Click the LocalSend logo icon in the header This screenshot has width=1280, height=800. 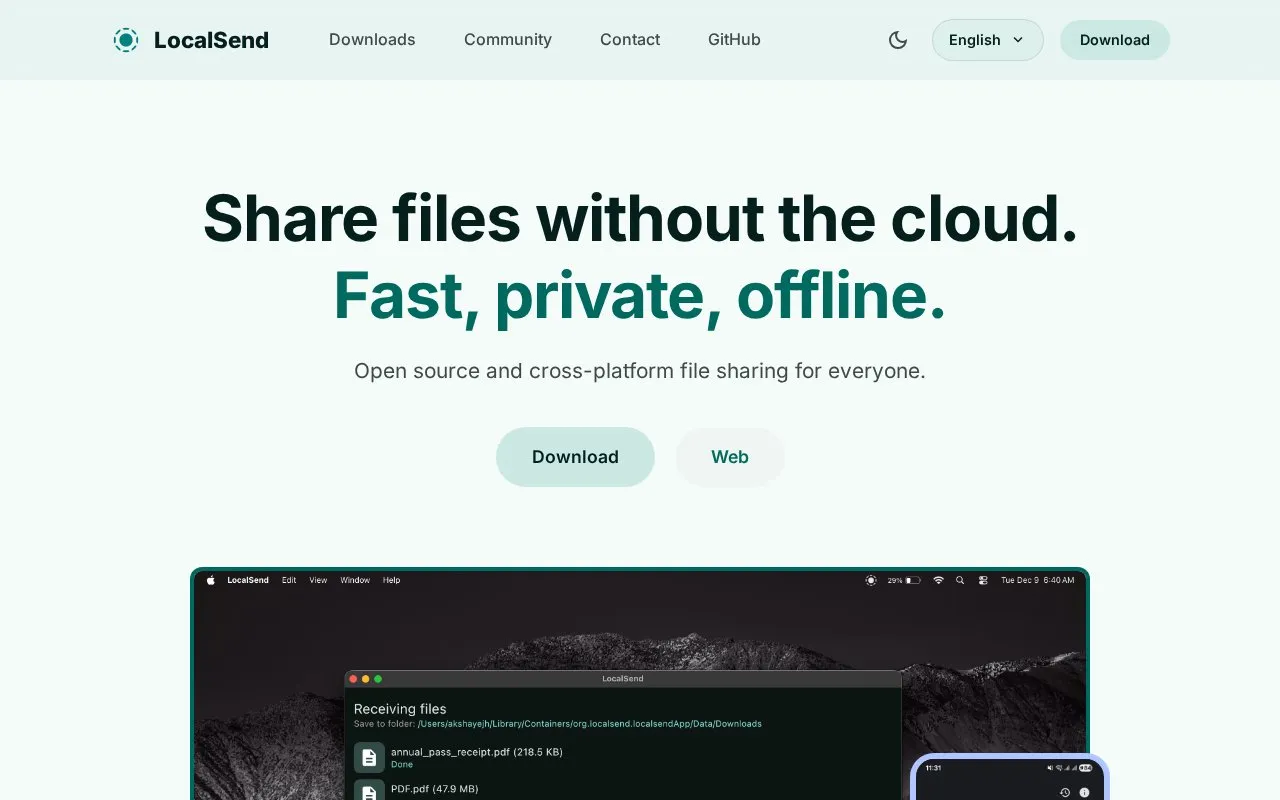point(126,40)
